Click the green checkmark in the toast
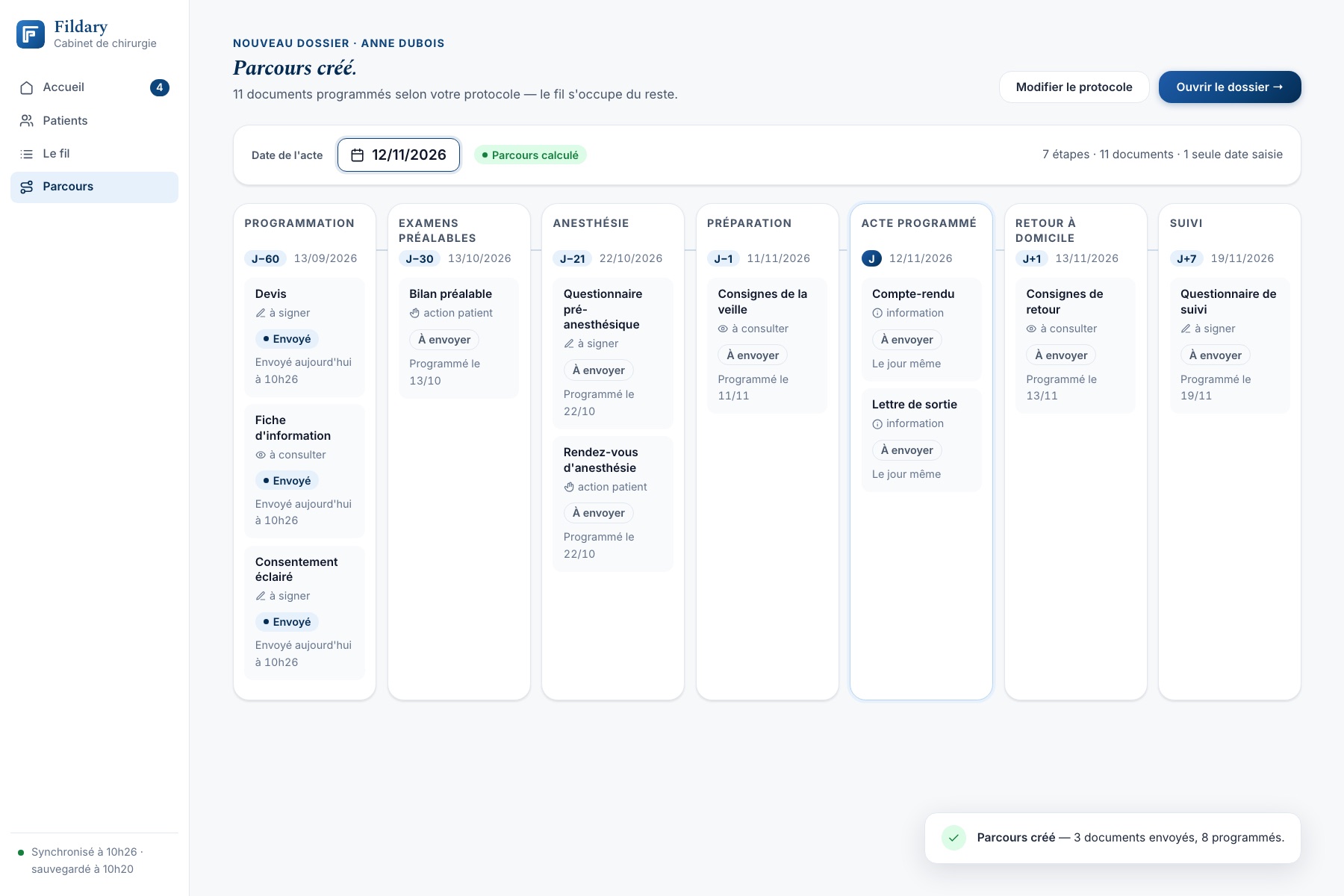 point(953,838)
